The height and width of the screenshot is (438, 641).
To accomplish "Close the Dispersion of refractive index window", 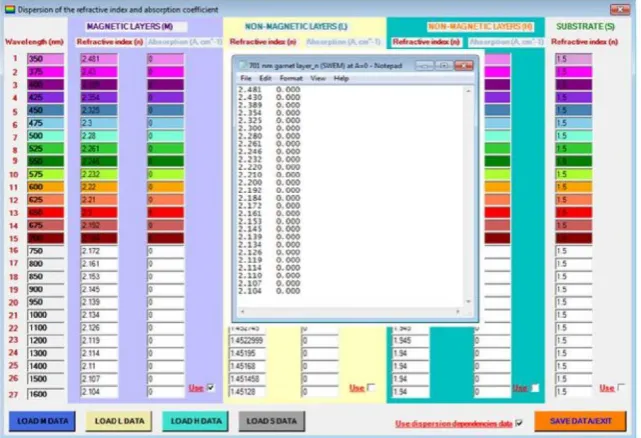I will (620, 9).
